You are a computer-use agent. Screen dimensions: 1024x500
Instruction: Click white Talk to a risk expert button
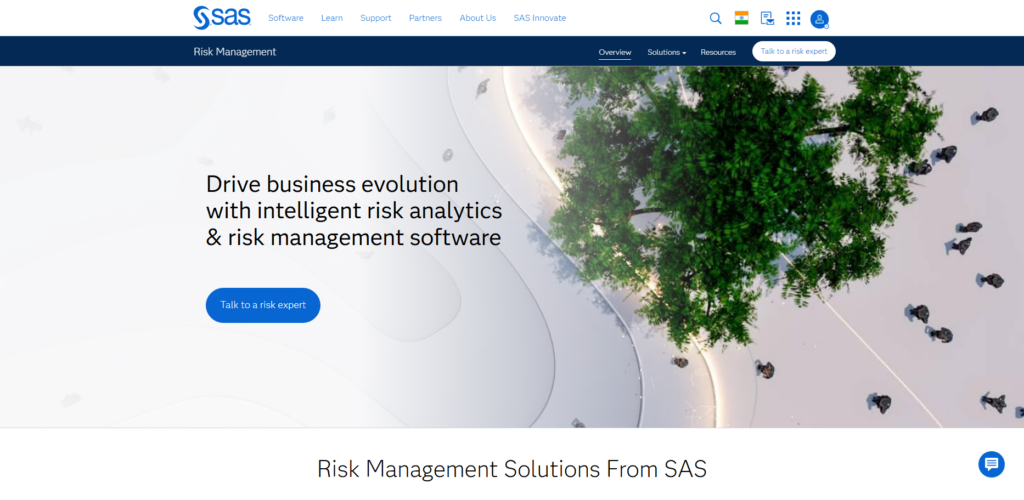pos(793,52)
